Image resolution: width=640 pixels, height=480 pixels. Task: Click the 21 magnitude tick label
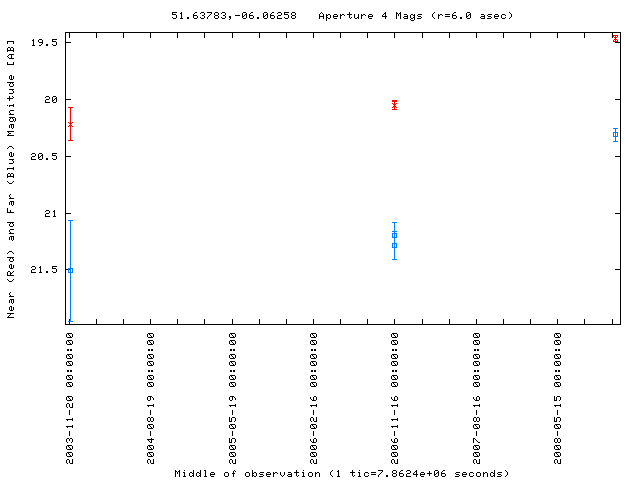(x=51, y=213)
